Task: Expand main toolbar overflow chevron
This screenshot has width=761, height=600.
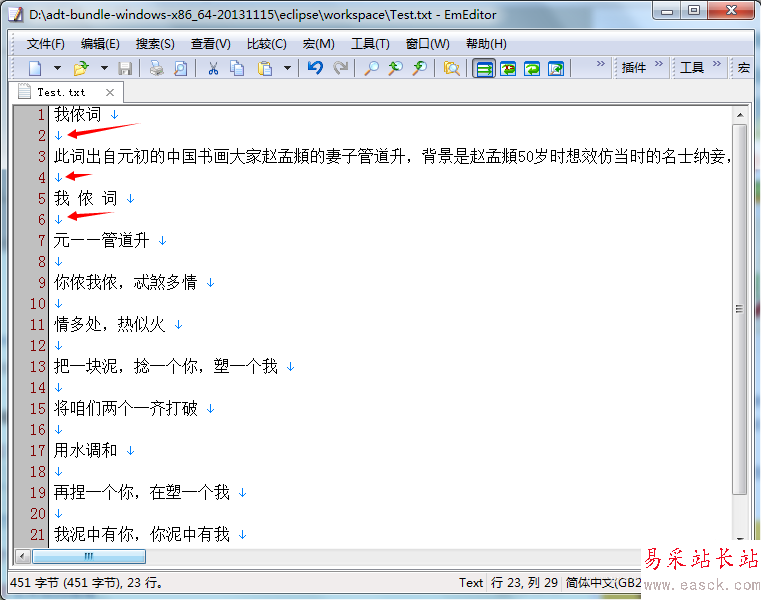Action: [601, 64]
